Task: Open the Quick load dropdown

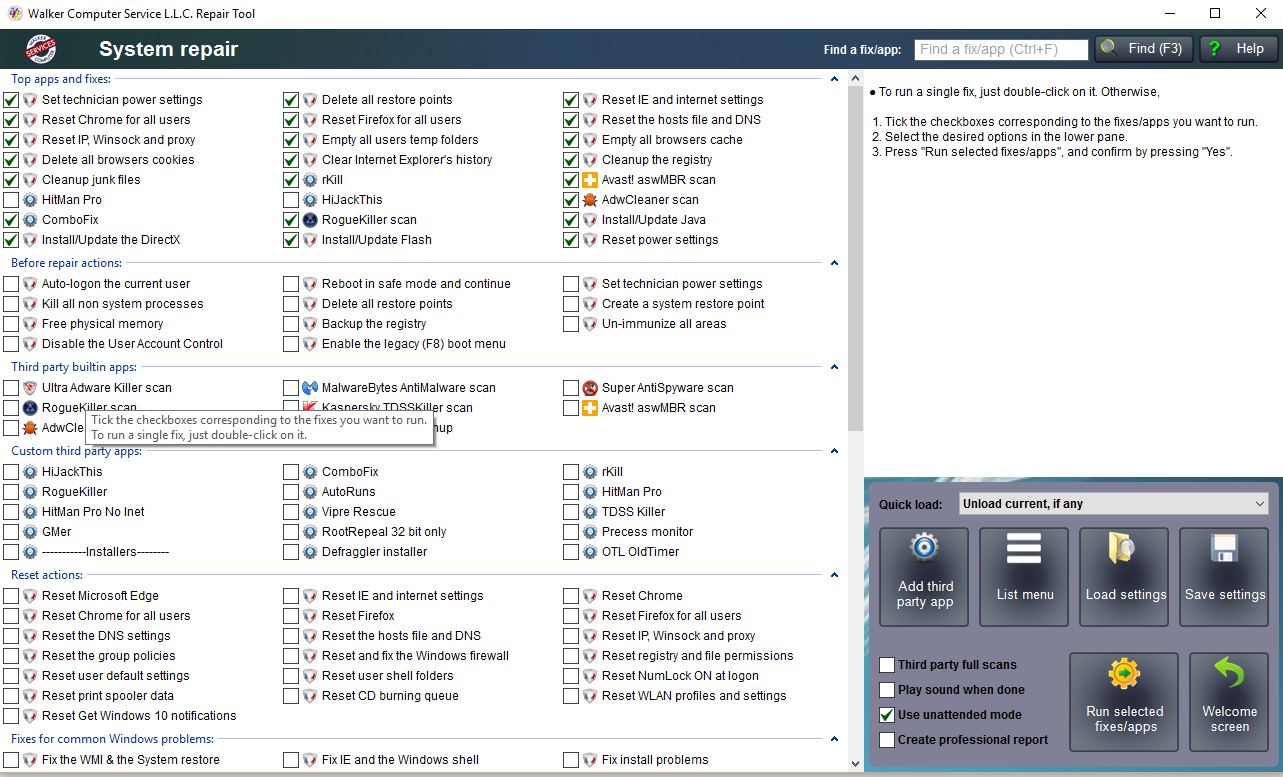Action: click(1113, 504)
